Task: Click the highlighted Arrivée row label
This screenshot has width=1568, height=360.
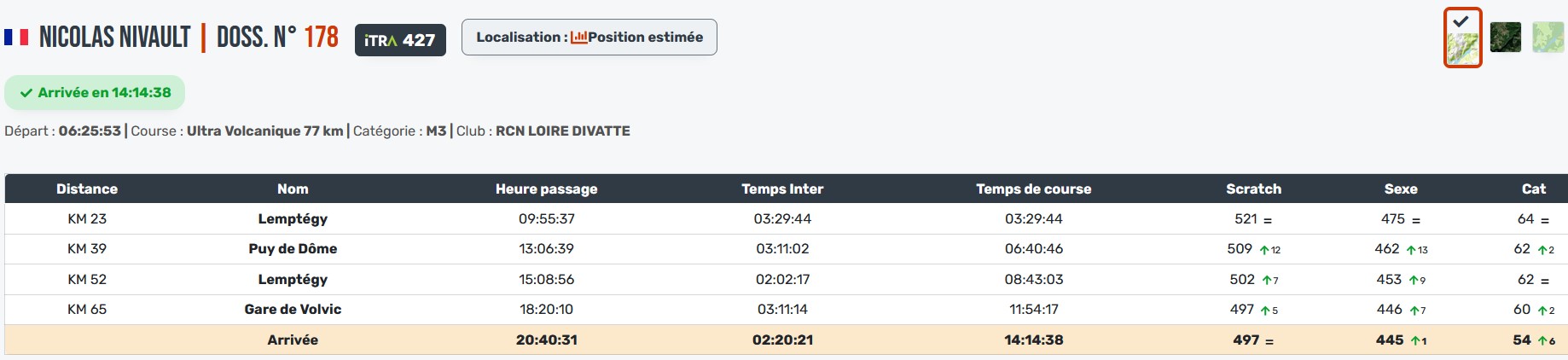Action: click(293, 340)
